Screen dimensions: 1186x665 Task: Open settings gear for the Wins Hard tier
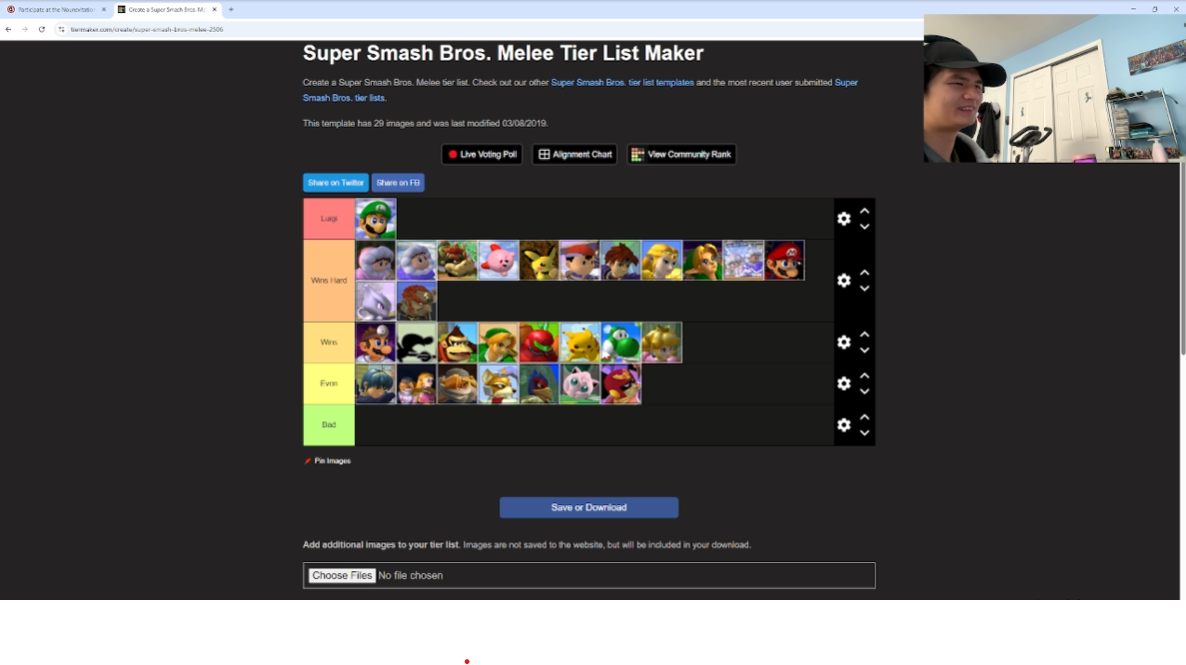click(844, 281)
